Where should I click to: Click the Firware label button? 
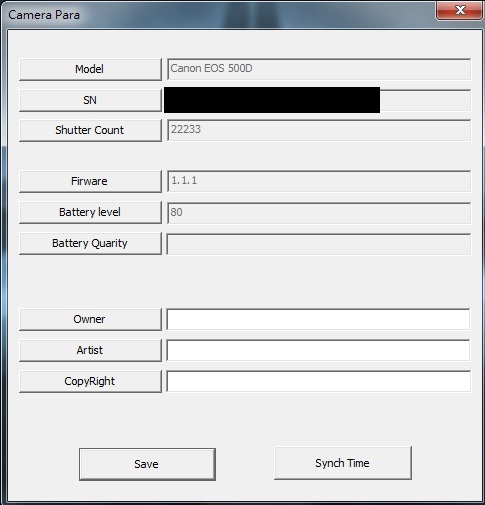pos(90,181)
